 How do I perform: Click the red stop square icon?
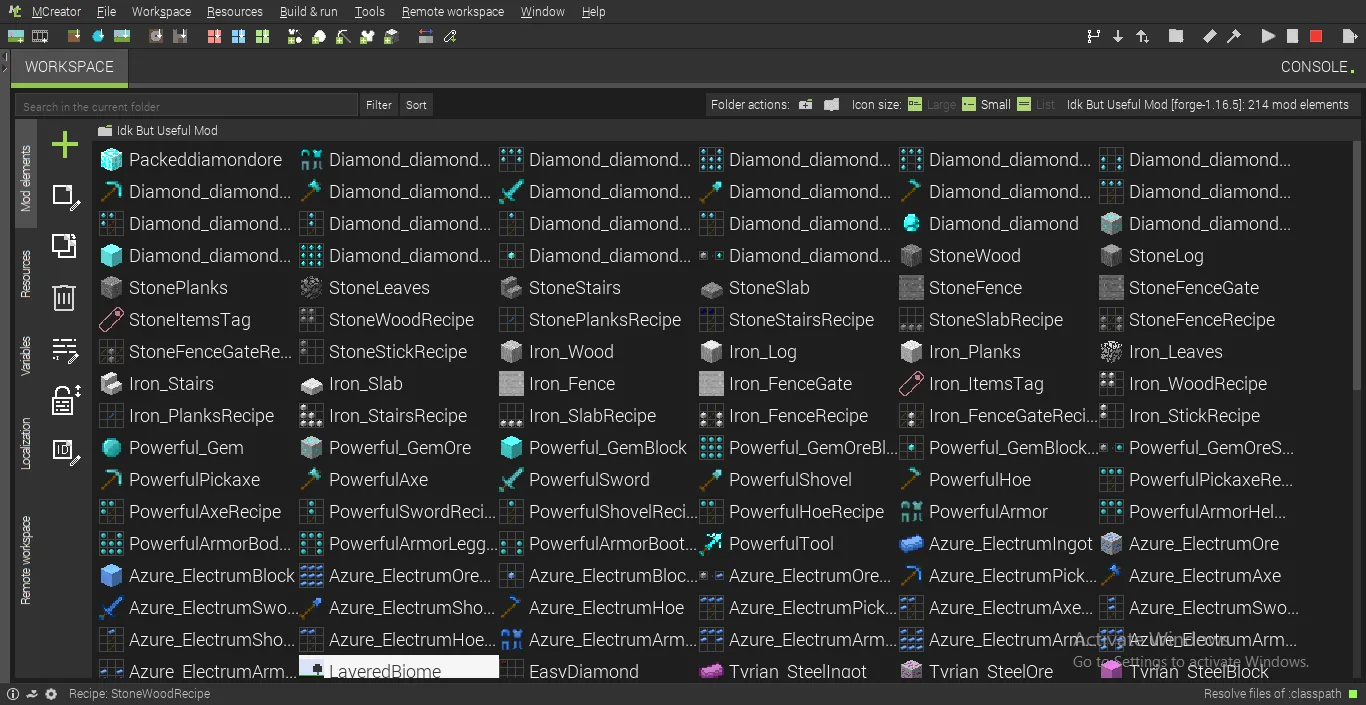pyautogui.click(x=1316, y=36)
